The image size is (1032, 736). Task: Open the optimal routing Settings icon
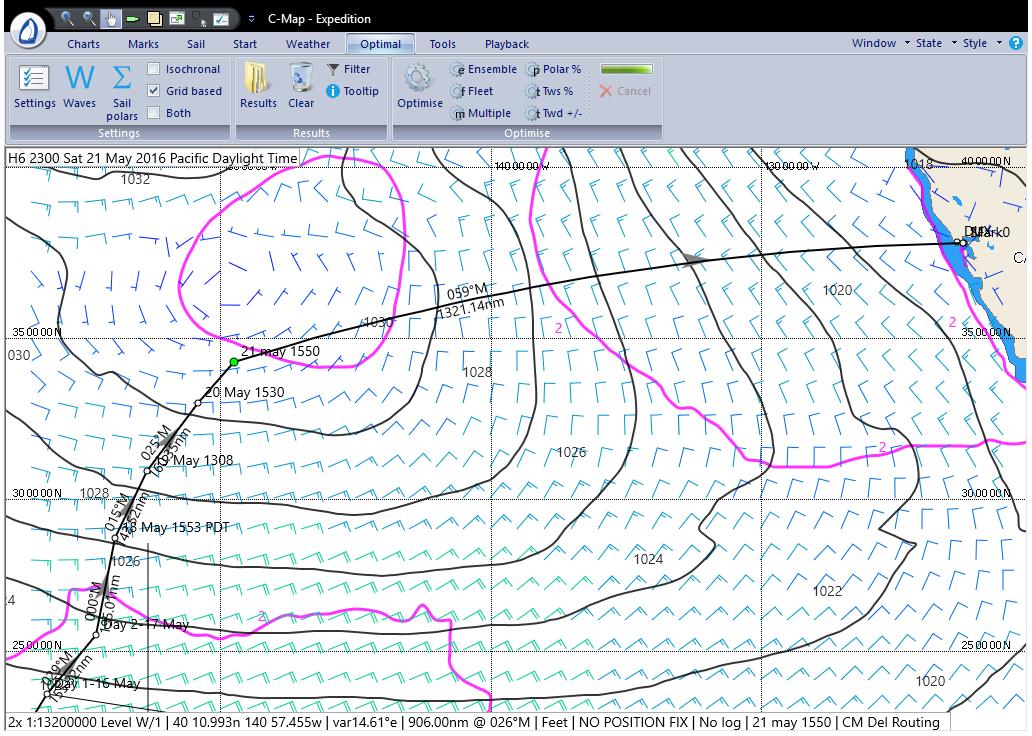34,79
